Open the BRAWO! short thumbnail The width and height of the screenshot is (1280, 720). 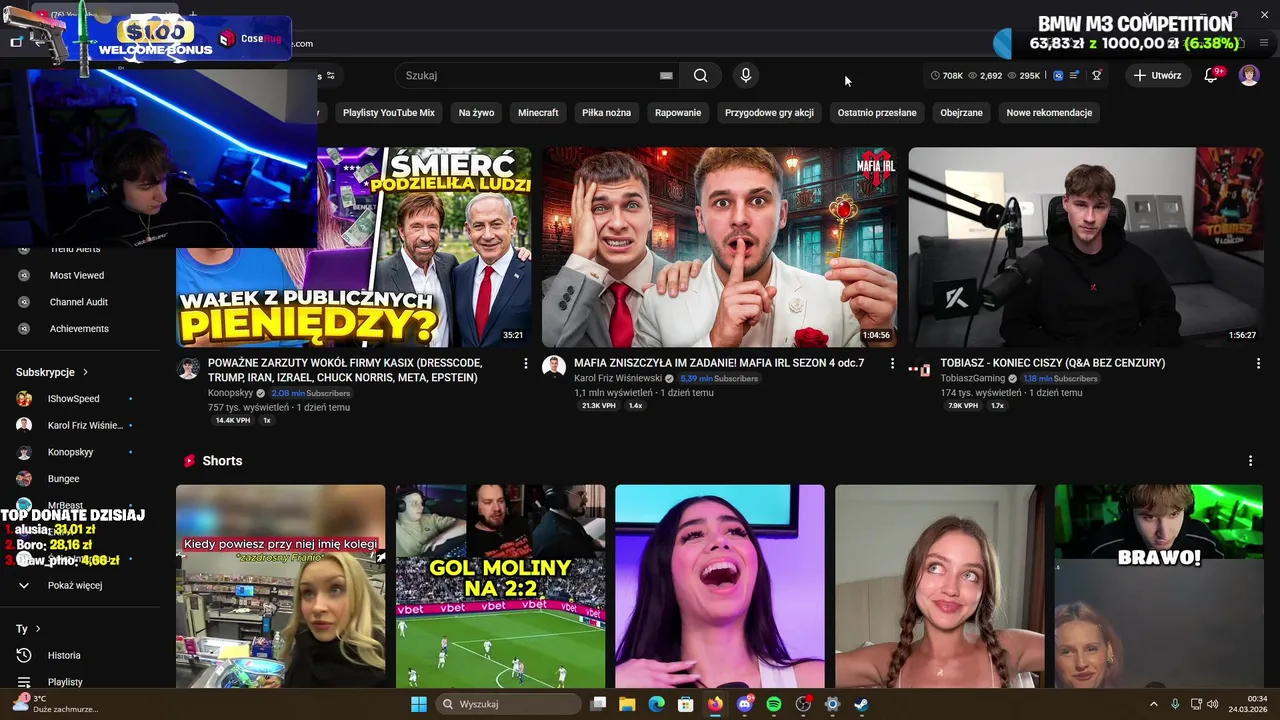click(1159, 587)
